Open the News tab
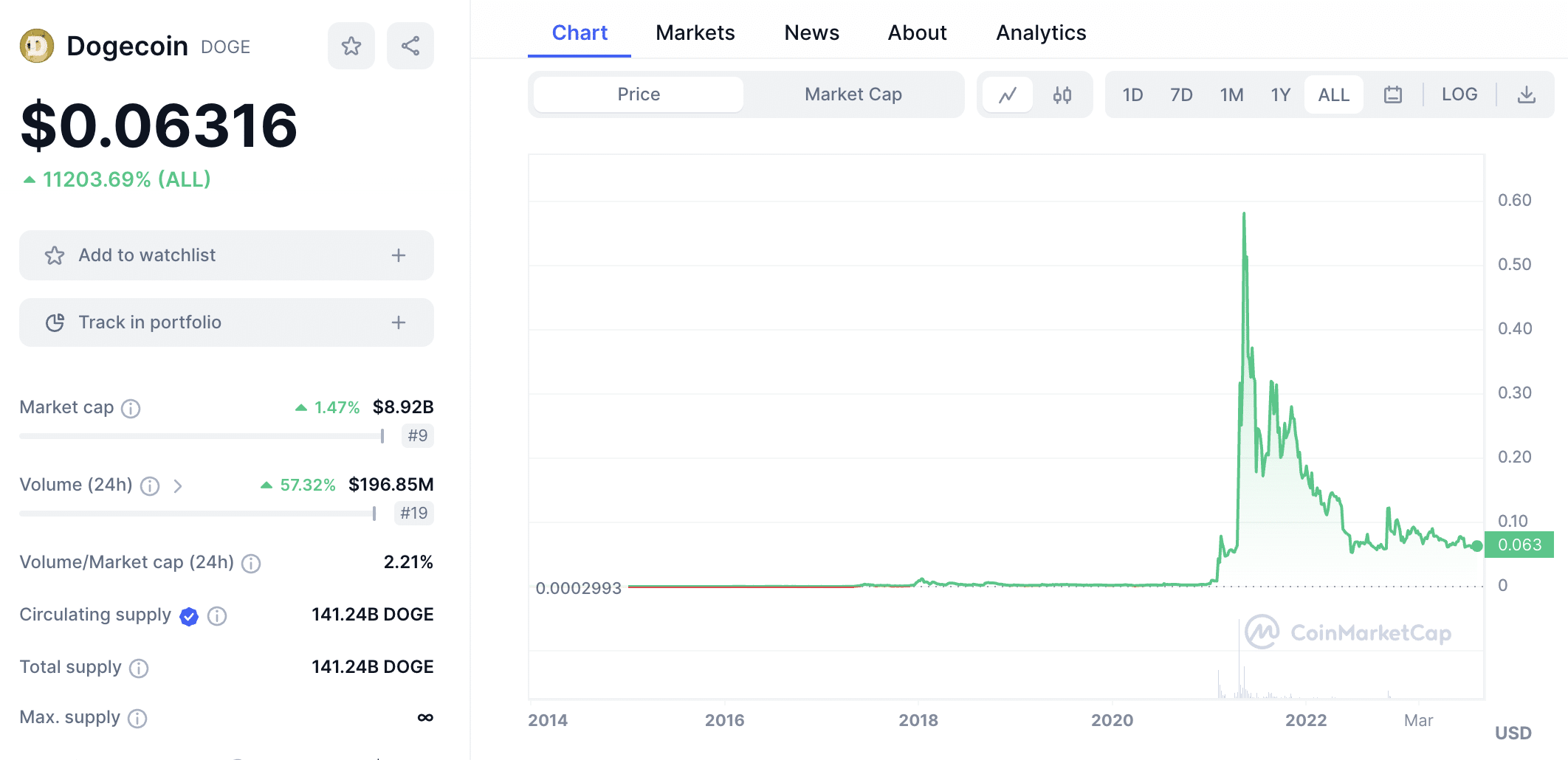The width and height of the screenshot is (1568, 760). [811, 32]
